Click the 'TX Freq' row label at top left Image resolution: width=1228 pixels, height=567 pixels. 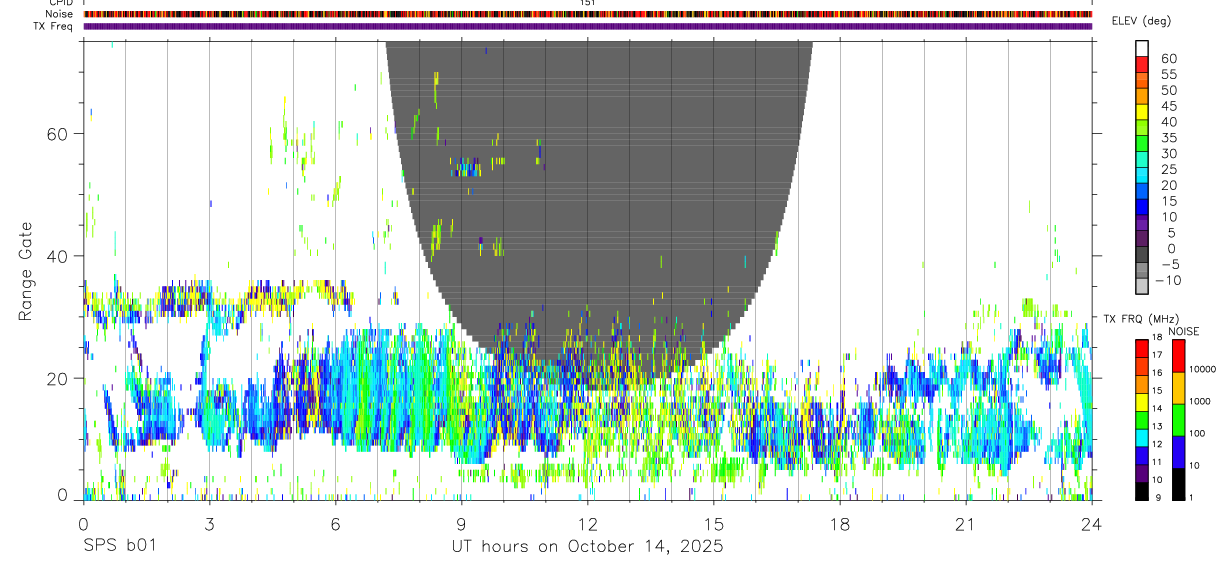(54, 26)
